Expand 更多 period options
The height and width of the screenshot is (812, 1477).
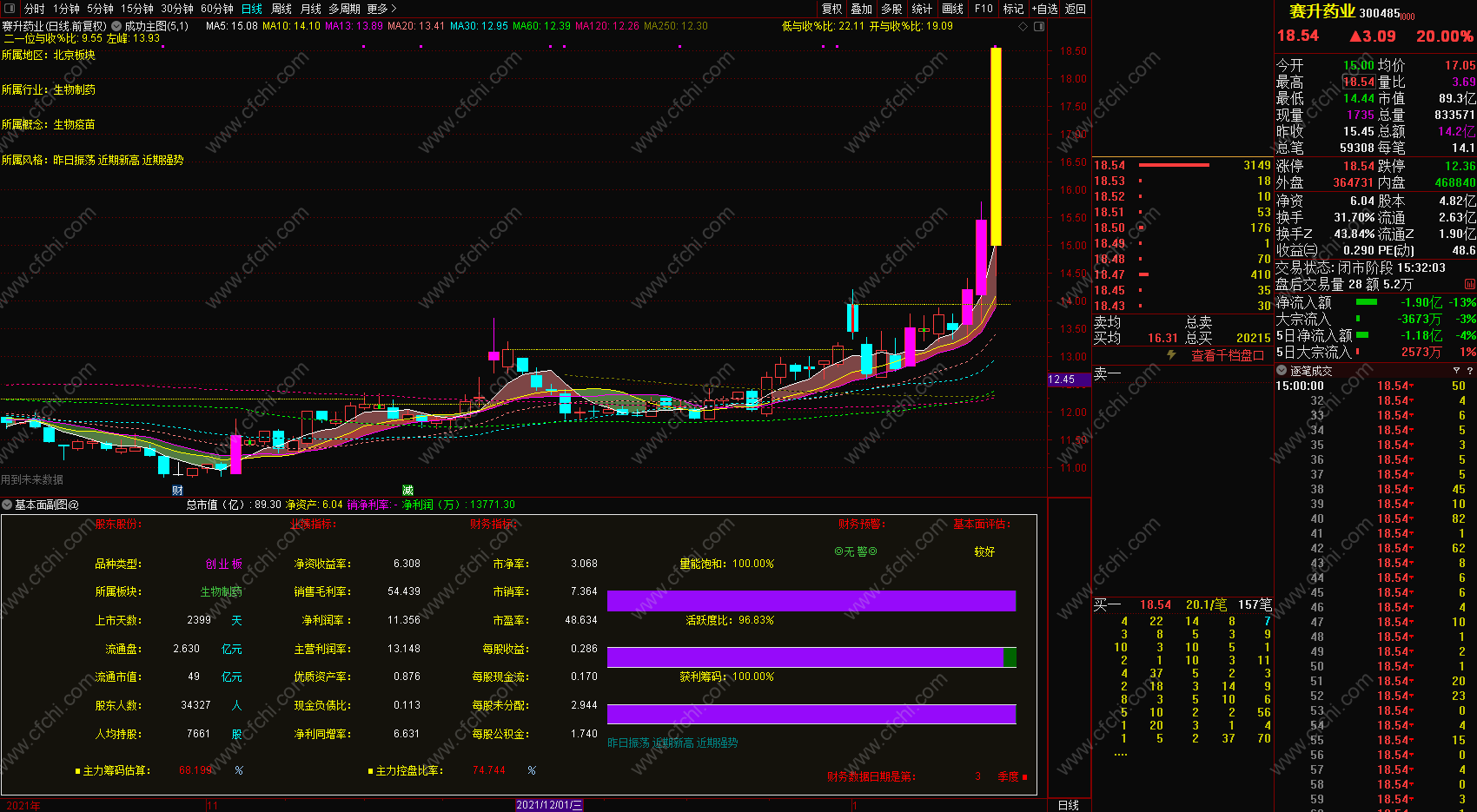(381, 9)
